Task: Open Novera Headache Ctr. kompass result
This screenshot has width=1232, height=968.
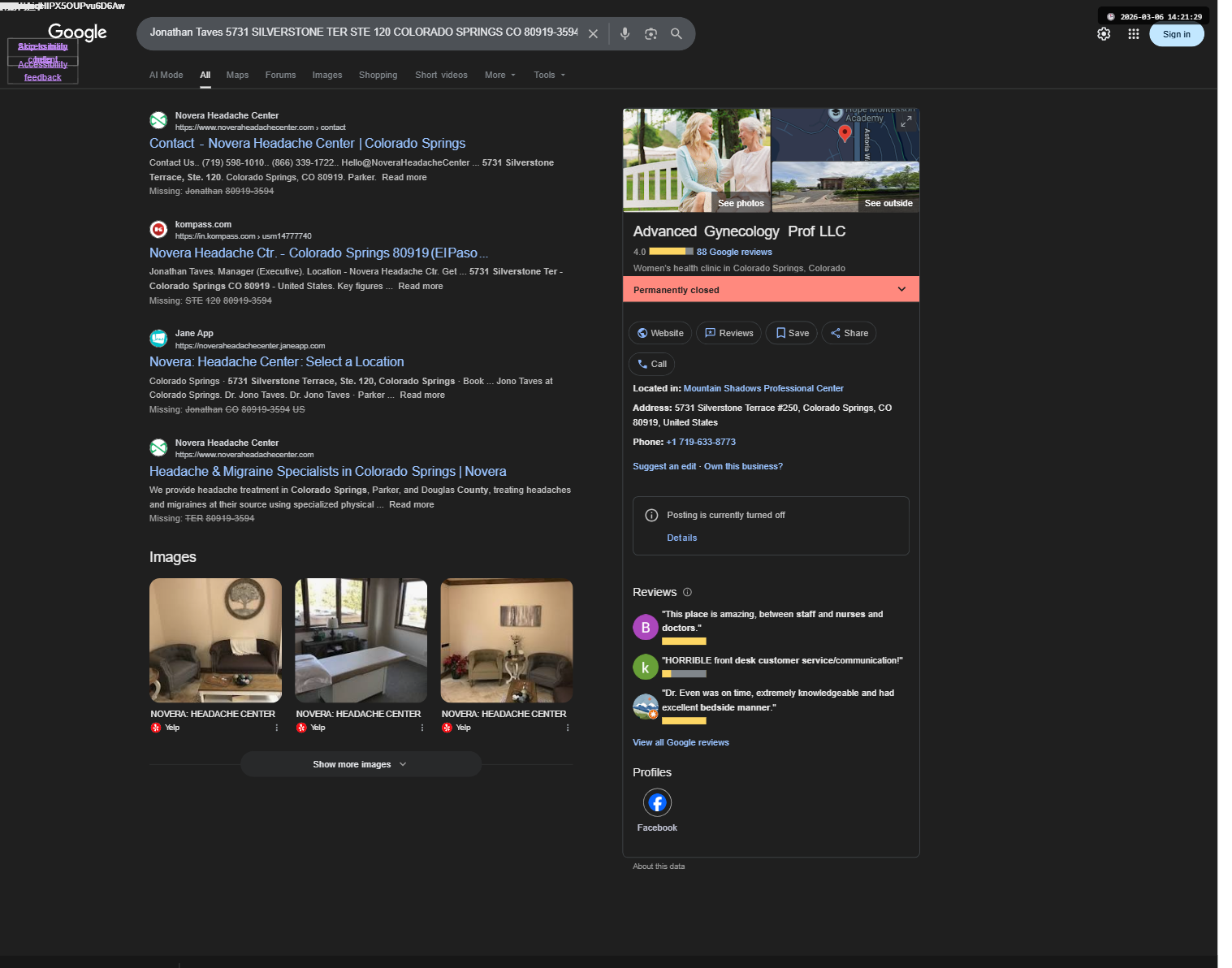Action: [318, 253]
